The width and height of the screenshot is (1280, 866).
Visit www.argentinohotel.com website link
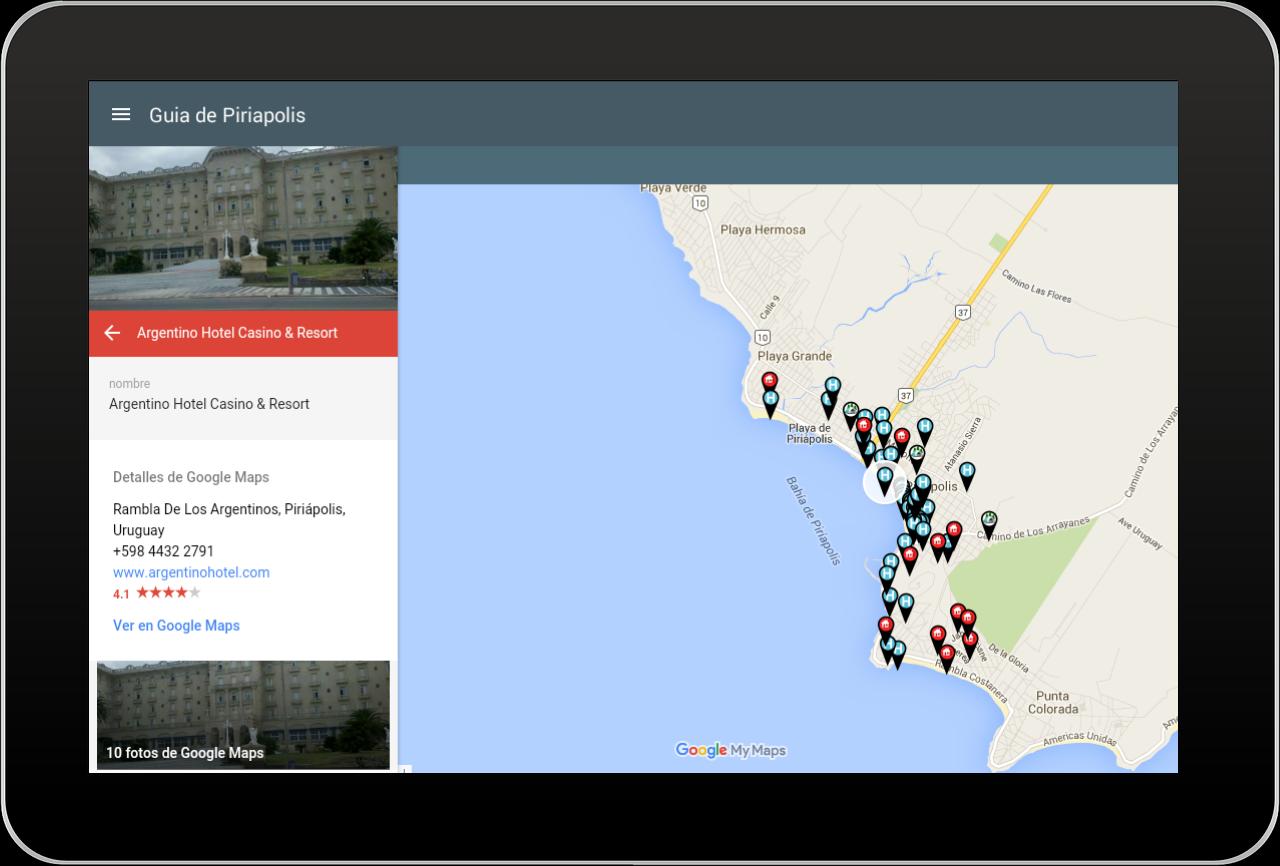pyautogui.click(x=191, y=573)
